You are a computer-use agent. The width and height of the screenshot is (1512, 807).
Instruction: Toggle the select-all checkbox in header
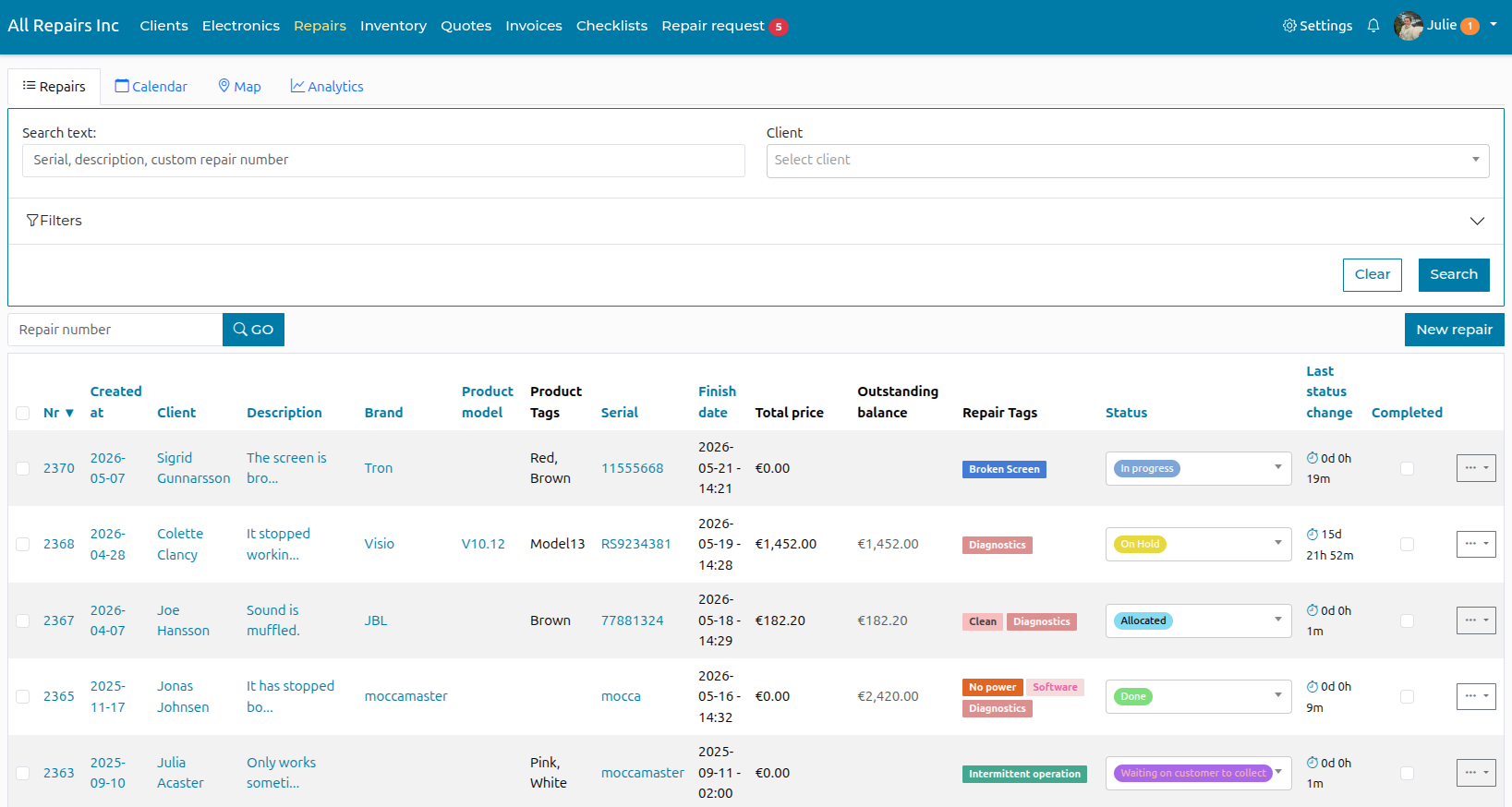[x=23, y=413]
